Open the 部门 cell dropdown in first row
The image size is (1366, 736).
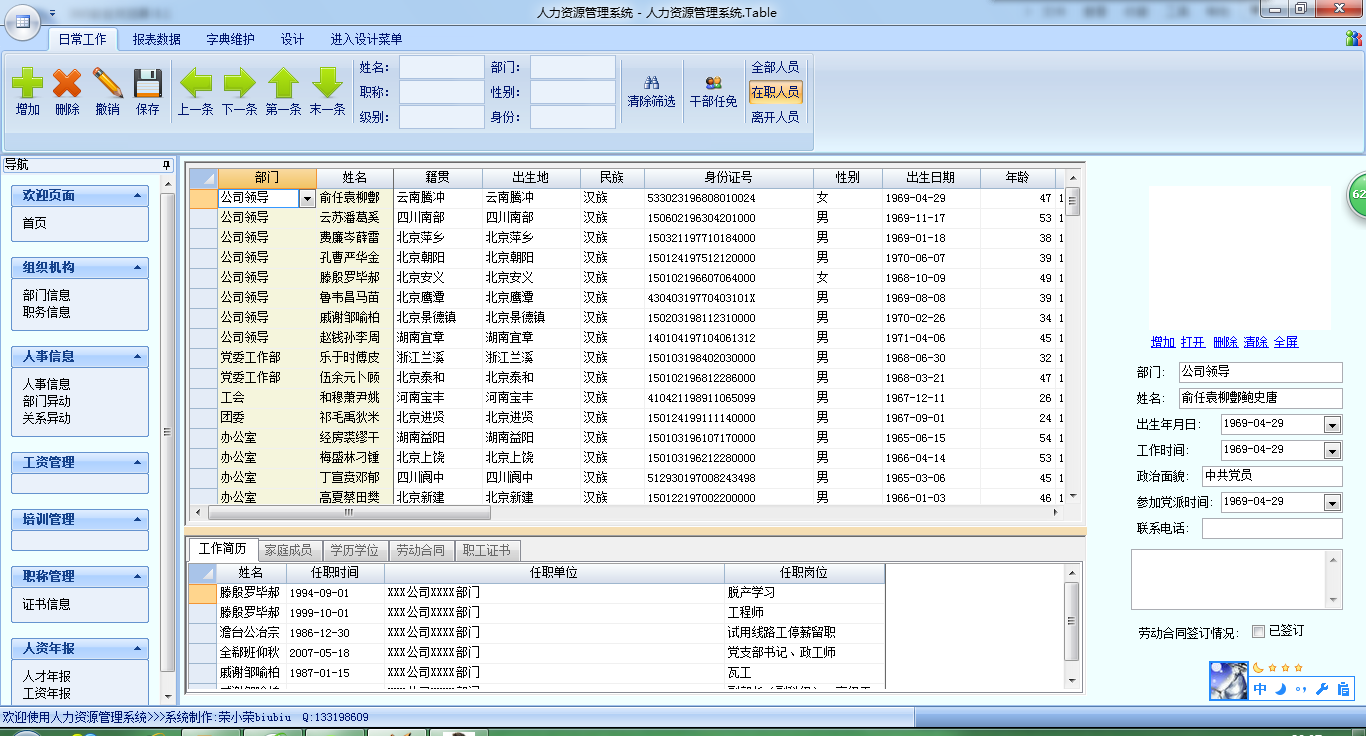pyautogui.click(x=307, y=199)
